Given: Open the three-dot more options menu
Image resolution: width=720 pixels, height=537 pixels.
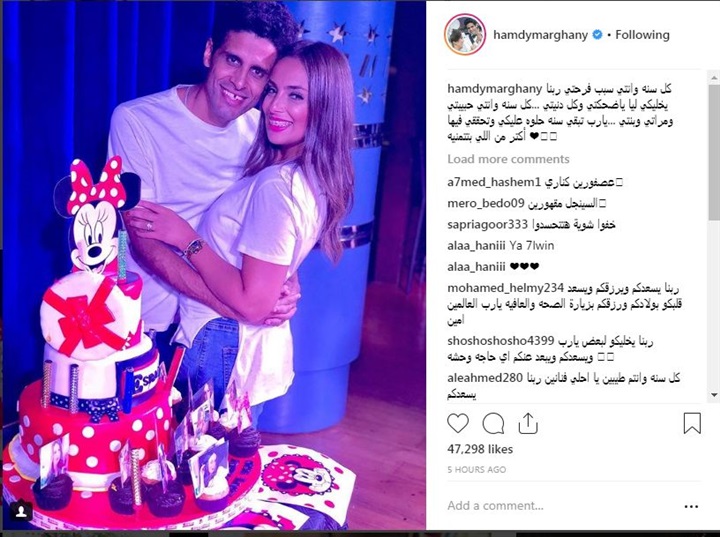Looking at the screenshot, I should pos(691,506).
